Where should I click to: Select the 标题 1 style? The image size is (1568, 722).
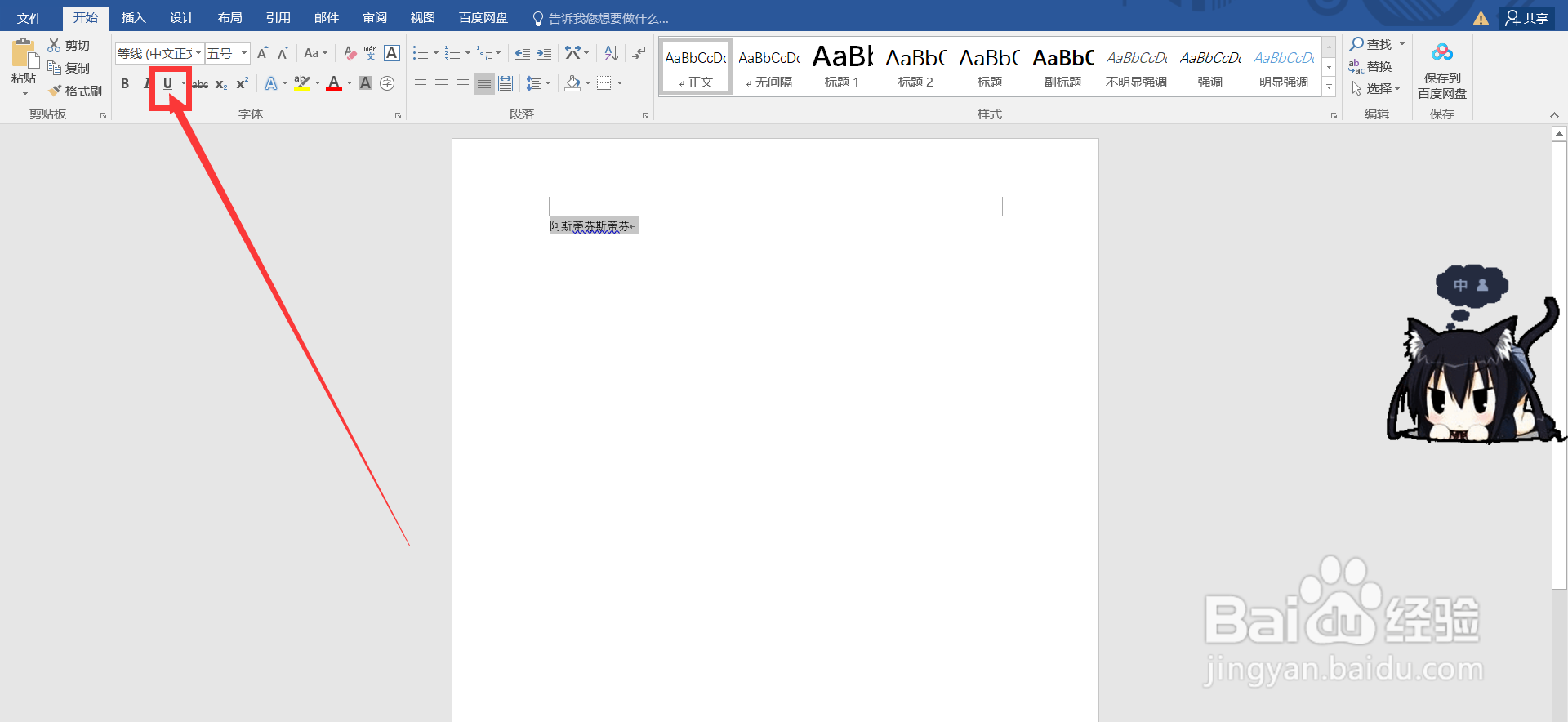point(842,66)
